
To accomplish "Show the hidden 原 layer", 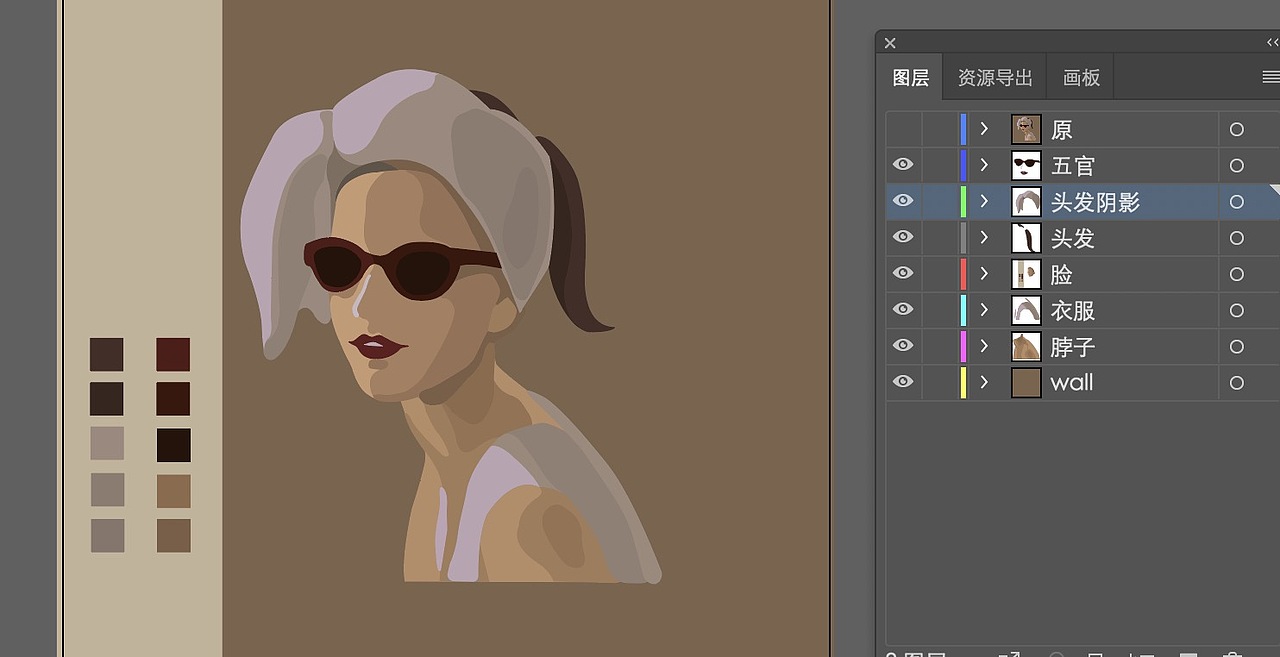I will (x=903, y=129).
